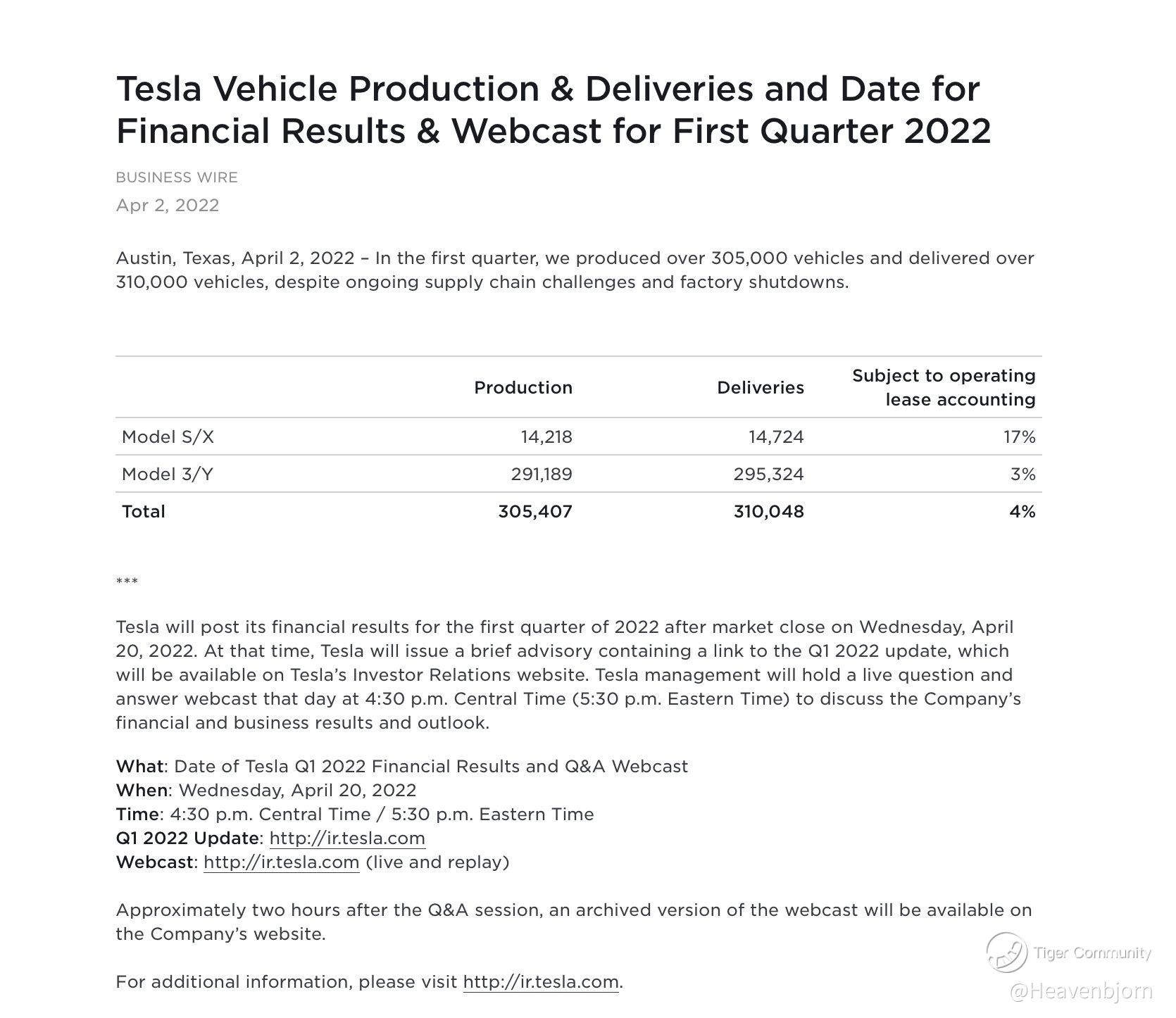This screenshot has height=1018, width=1176.
Task: Select the BUSINESS WIRE source label
Action: (177, 177)
